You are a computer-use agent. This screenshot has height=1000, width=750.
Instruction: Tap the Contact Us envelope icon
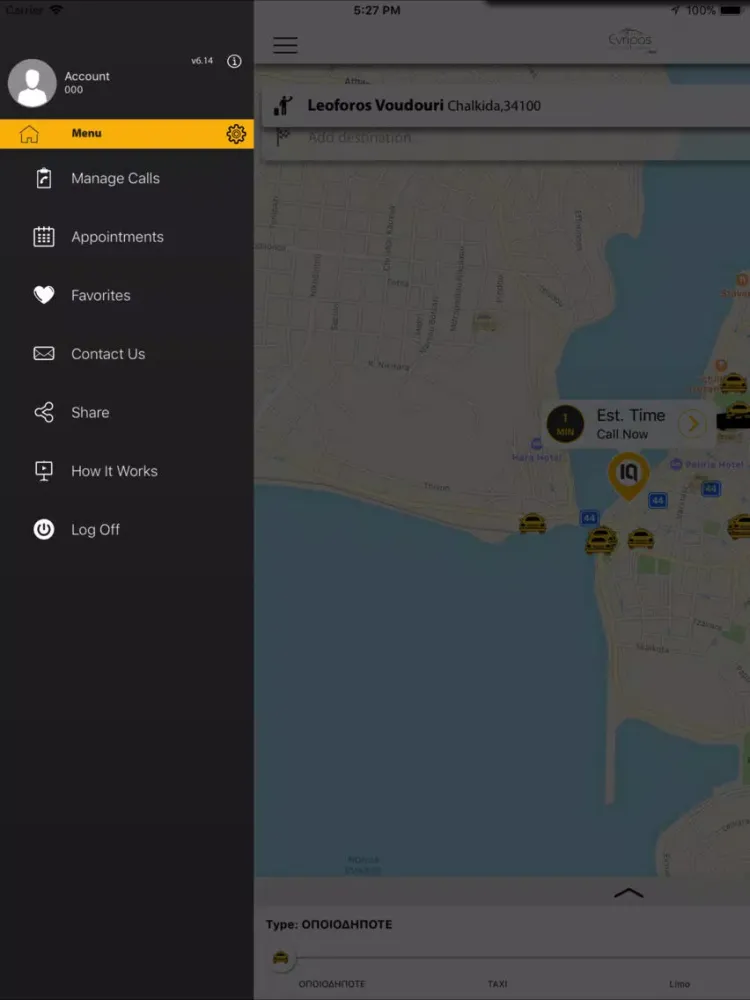(43, 353)
